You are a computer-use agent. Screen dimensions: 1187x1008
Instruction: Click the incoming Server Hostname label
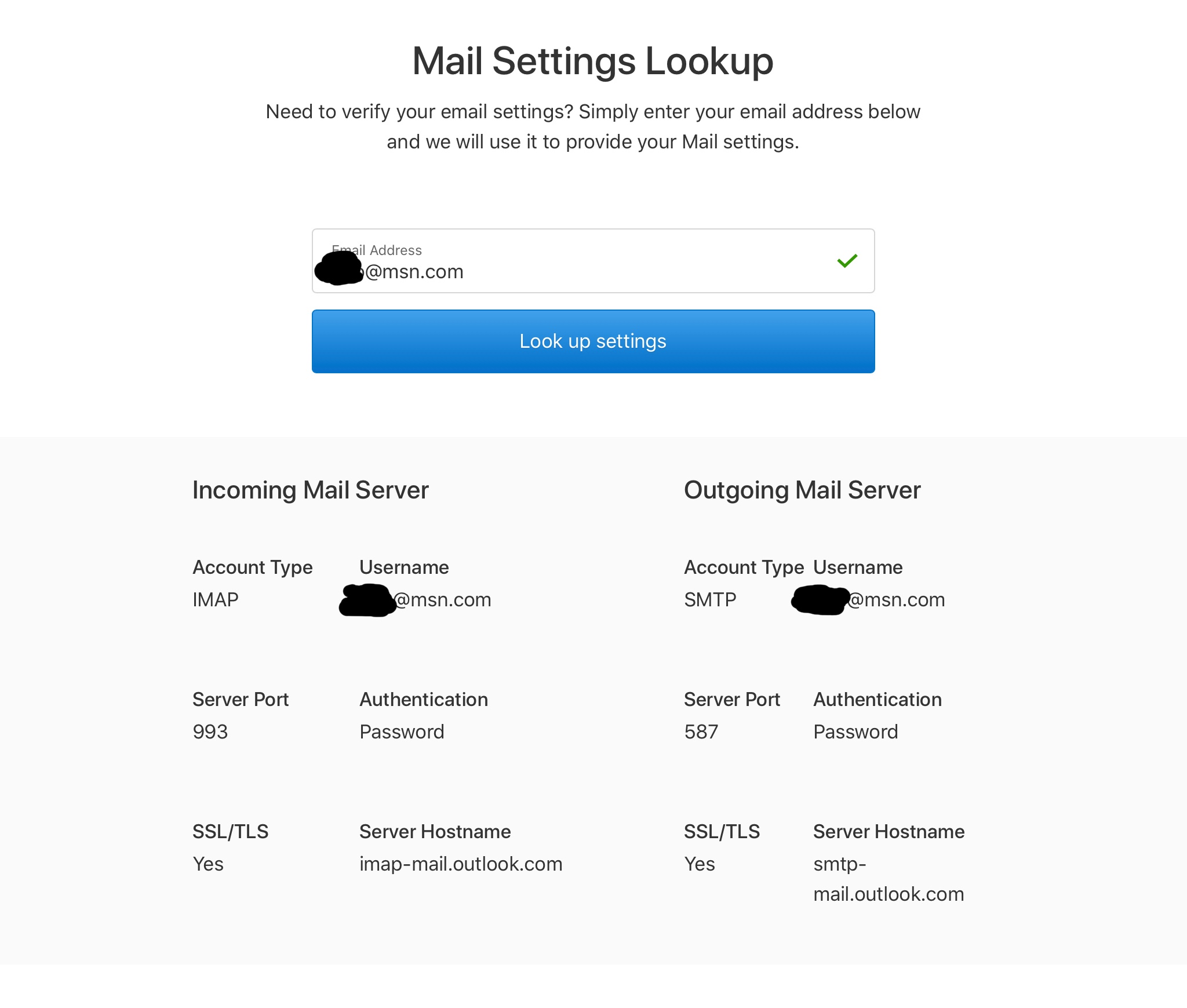click(x=435, y=831)
